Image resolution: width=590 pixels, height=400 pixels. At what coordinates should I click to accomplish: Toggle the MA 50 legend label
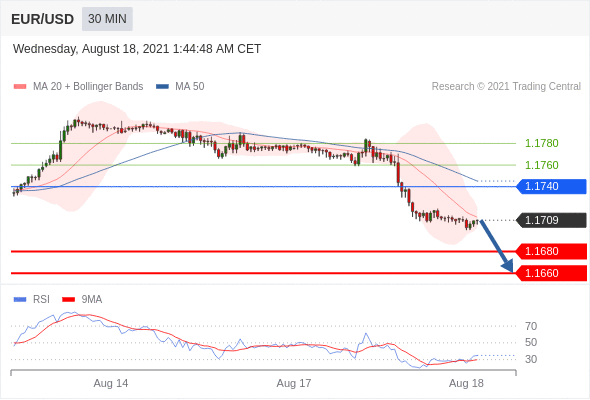pyautogui.click(x=190, y=87)
